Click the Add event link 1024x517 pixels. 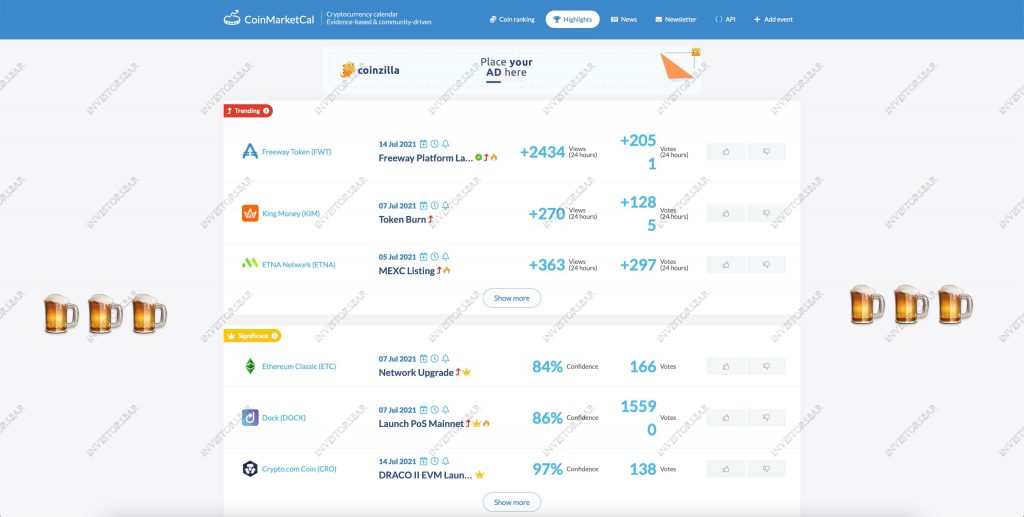click(773, 20)
